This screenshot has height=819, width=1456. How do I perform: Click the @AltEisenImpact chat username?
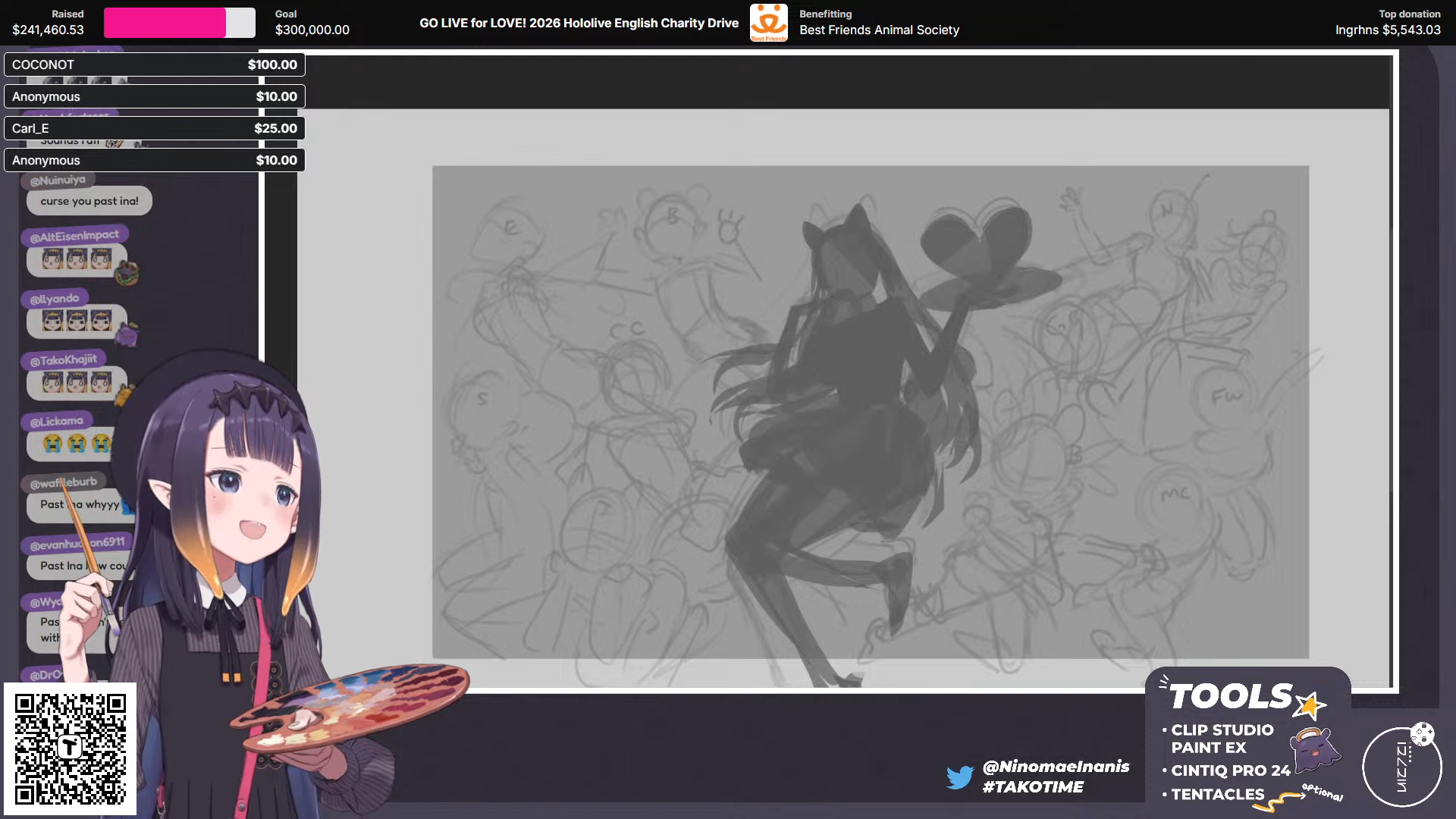pos(74,236)
